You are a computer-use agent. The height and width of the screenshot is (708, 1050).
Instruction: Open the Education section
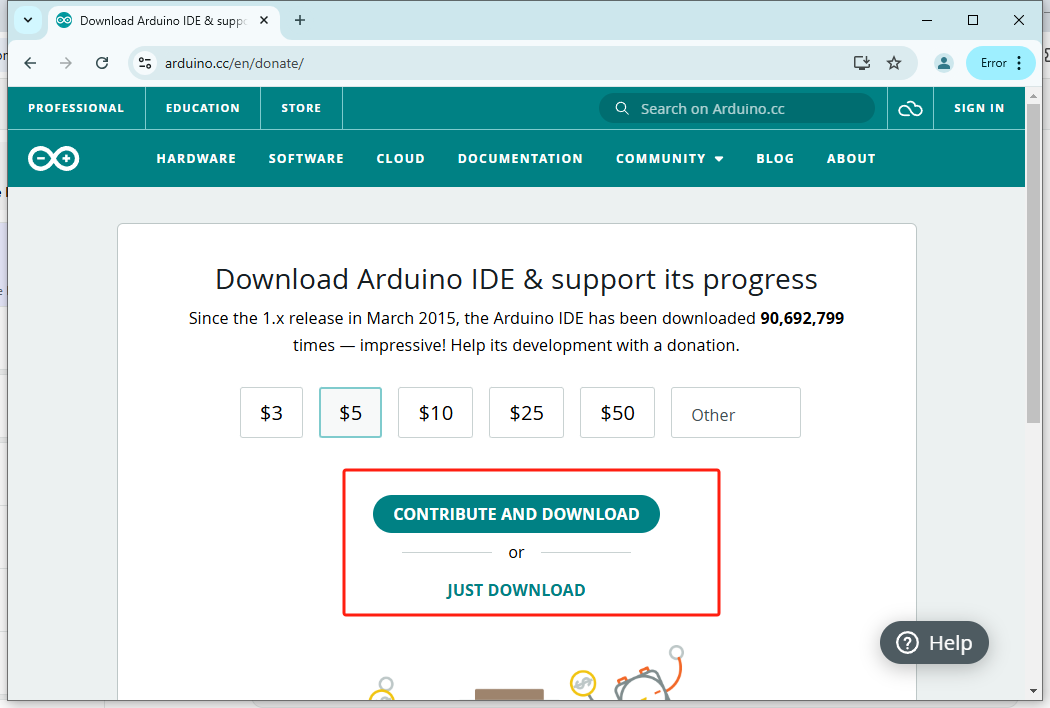(x=203, y=109)
